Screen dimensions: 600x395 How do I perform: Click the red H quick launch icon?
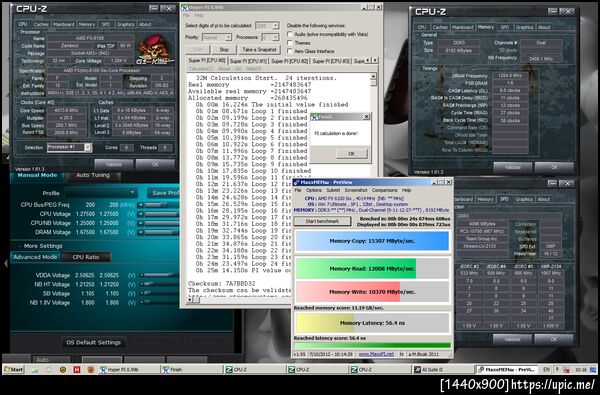click(77, 370)
